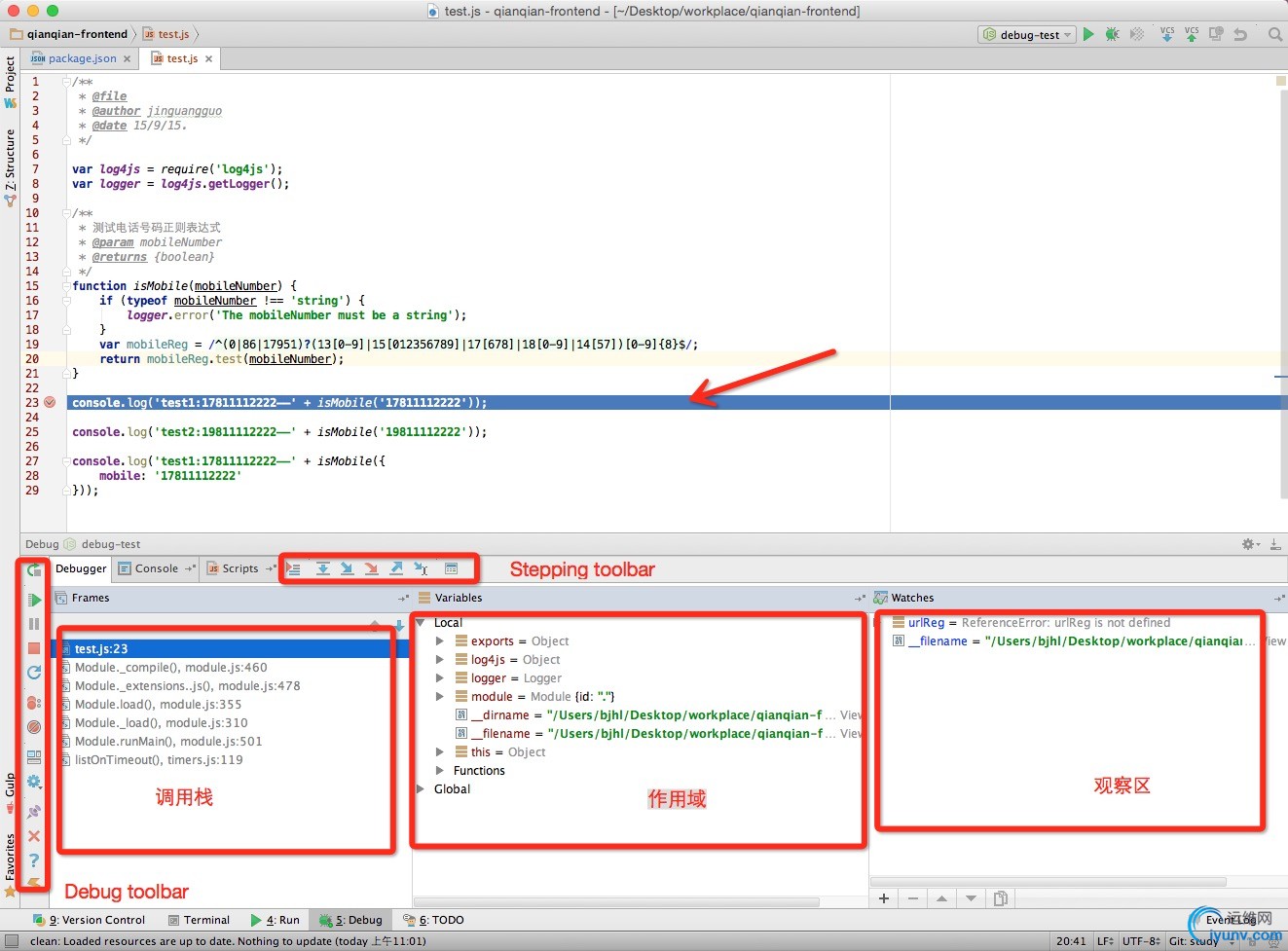The width and height of the screenshot is (1288, 951).
Task: Click Watches panel horizontal scrollbar
Action: 1048,882
